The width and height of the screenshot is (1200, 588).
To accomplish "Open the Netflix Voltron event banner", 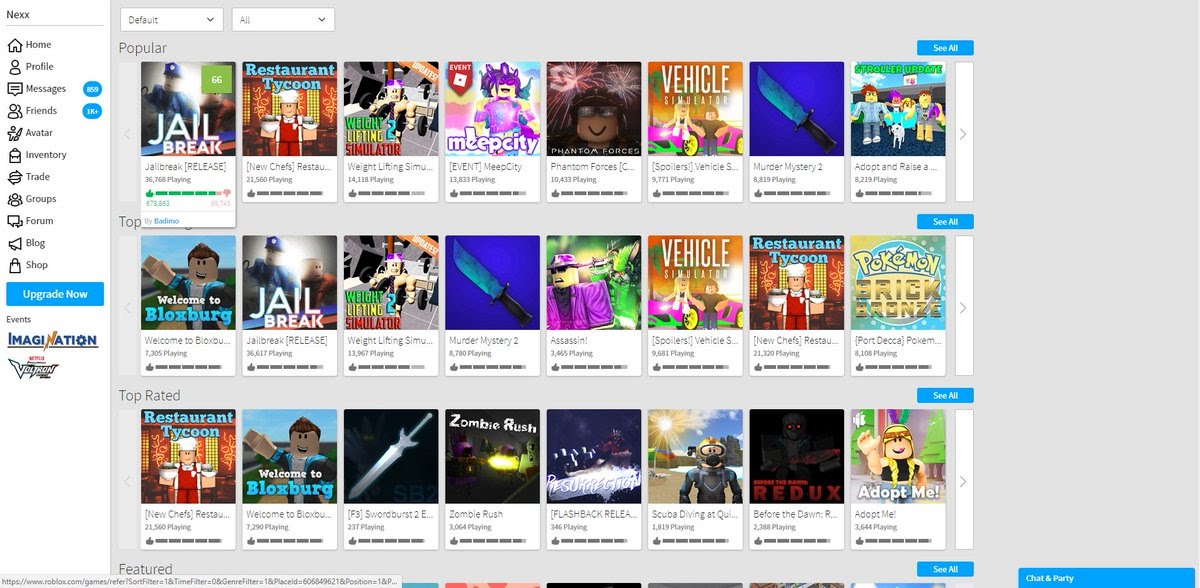I will click(x=33, y=368).
